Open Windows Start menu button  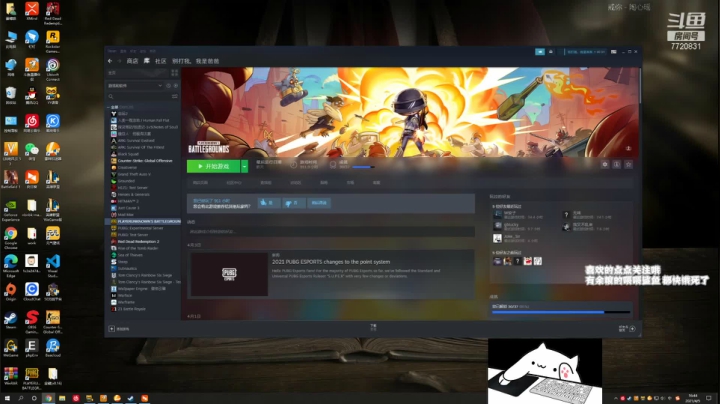tap(7, 398)
